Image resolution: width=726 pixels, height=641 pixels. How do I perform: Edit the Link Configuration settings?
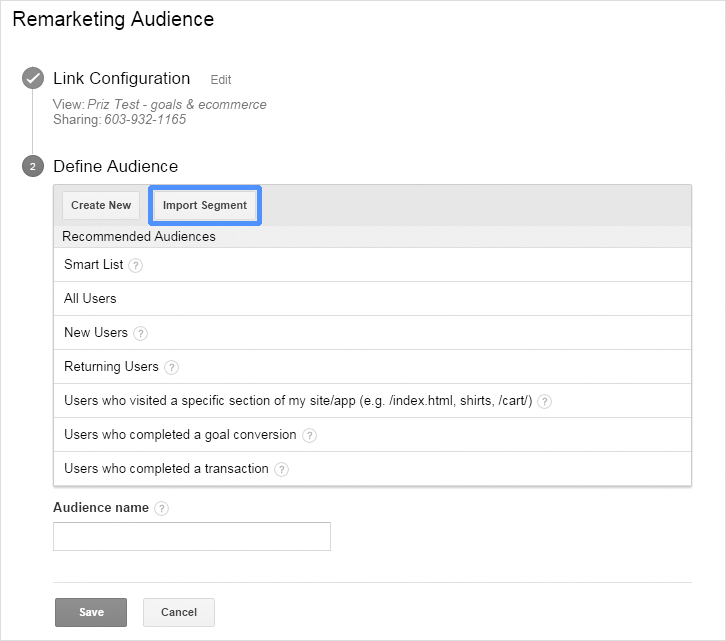coord(220,80)
